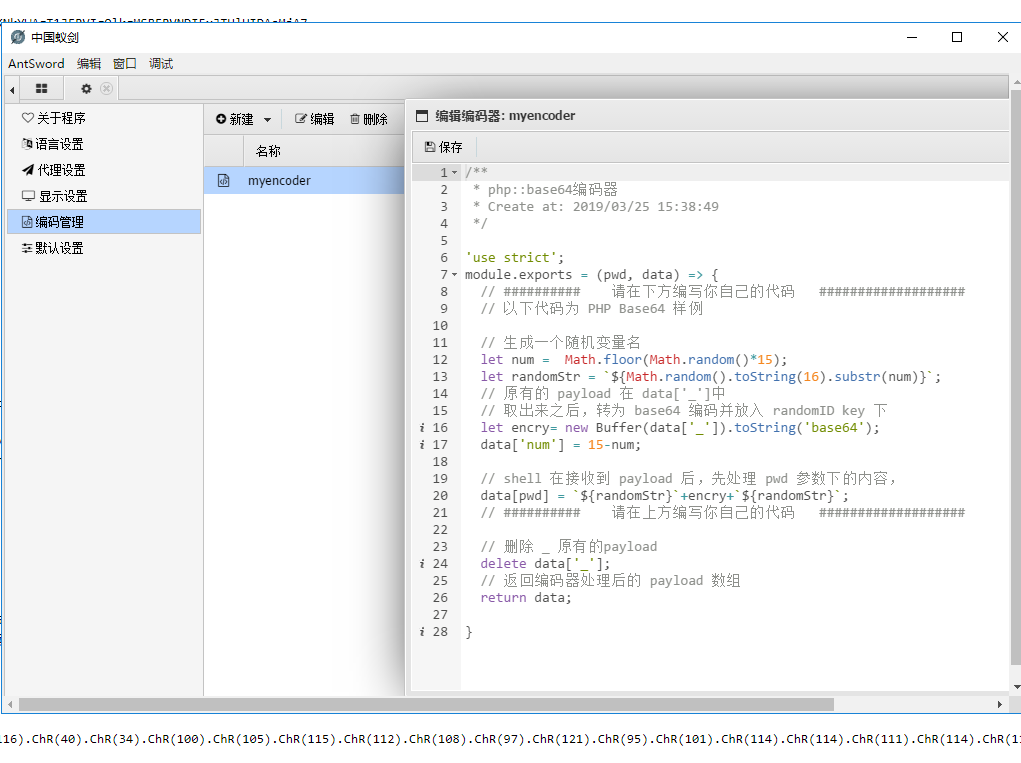Expand the 新建 dropdown arrow

coord(268,120)
